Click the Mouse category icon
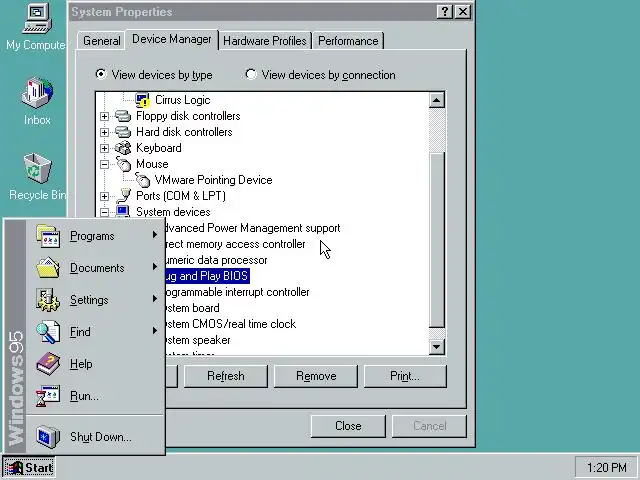The width and height of the screenshot is (640, 480). pos(123,164)
